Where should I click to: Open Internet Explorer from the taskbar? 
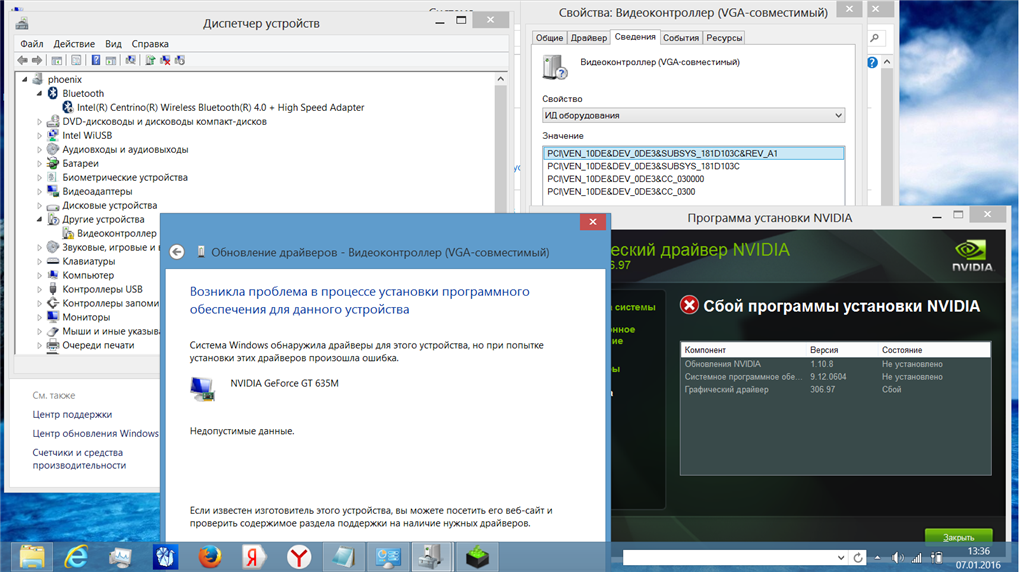coord(76,557)
